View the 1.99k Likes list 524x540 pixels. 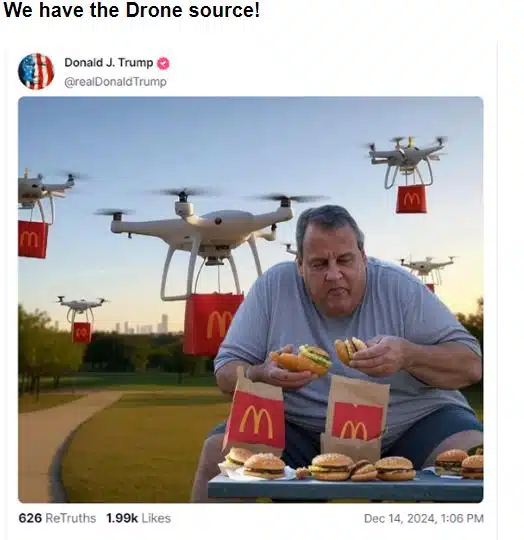tap(139, 518)
